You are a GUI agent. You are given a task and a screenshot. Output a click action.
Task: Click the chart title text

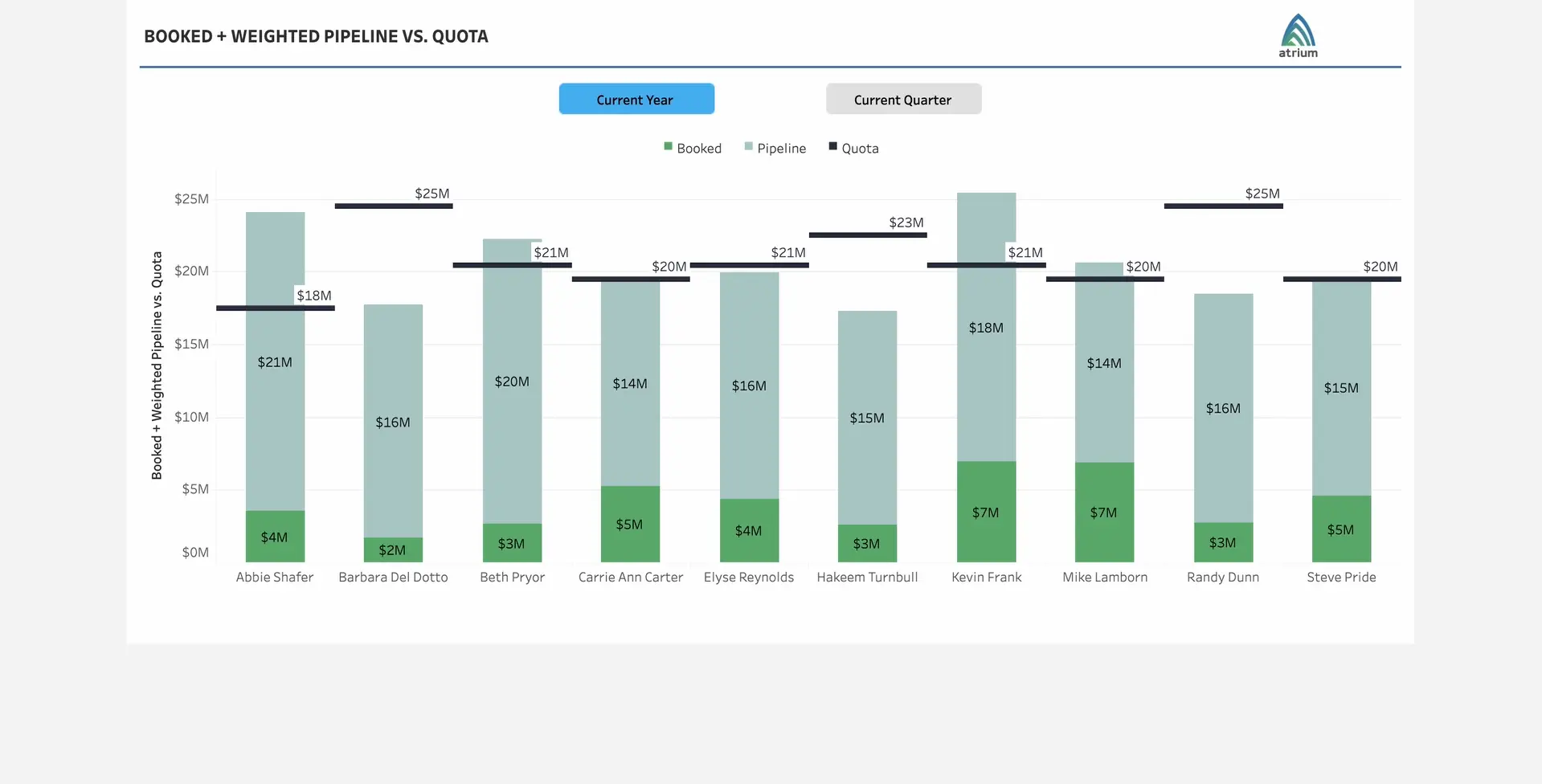point(316,36)
